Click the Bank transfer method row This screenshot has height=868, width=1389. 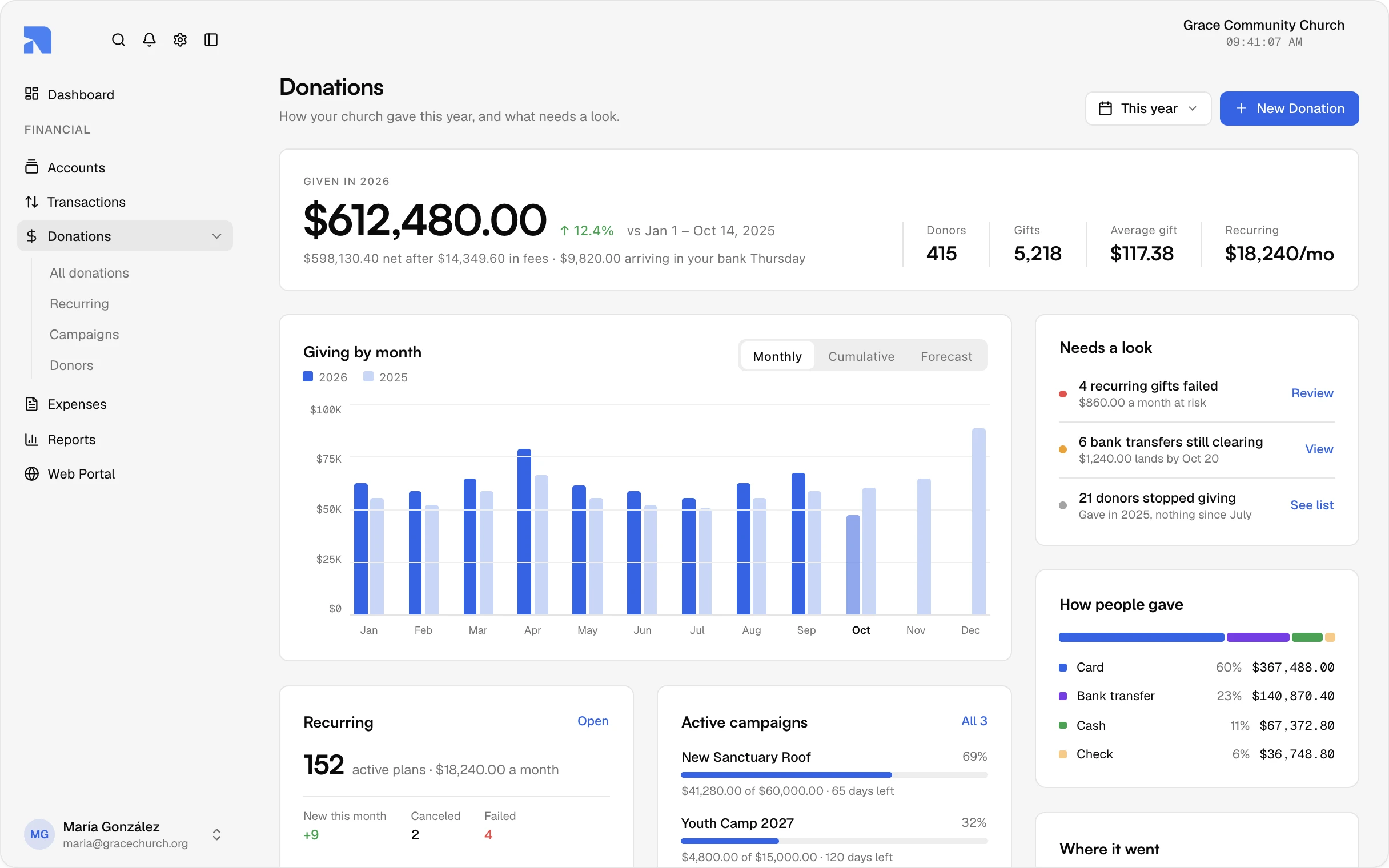(x=1197, y=696)
